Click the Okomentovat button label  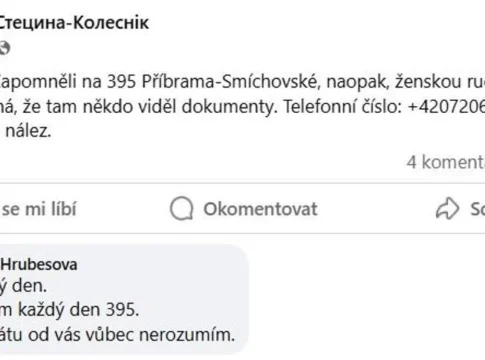260,209
